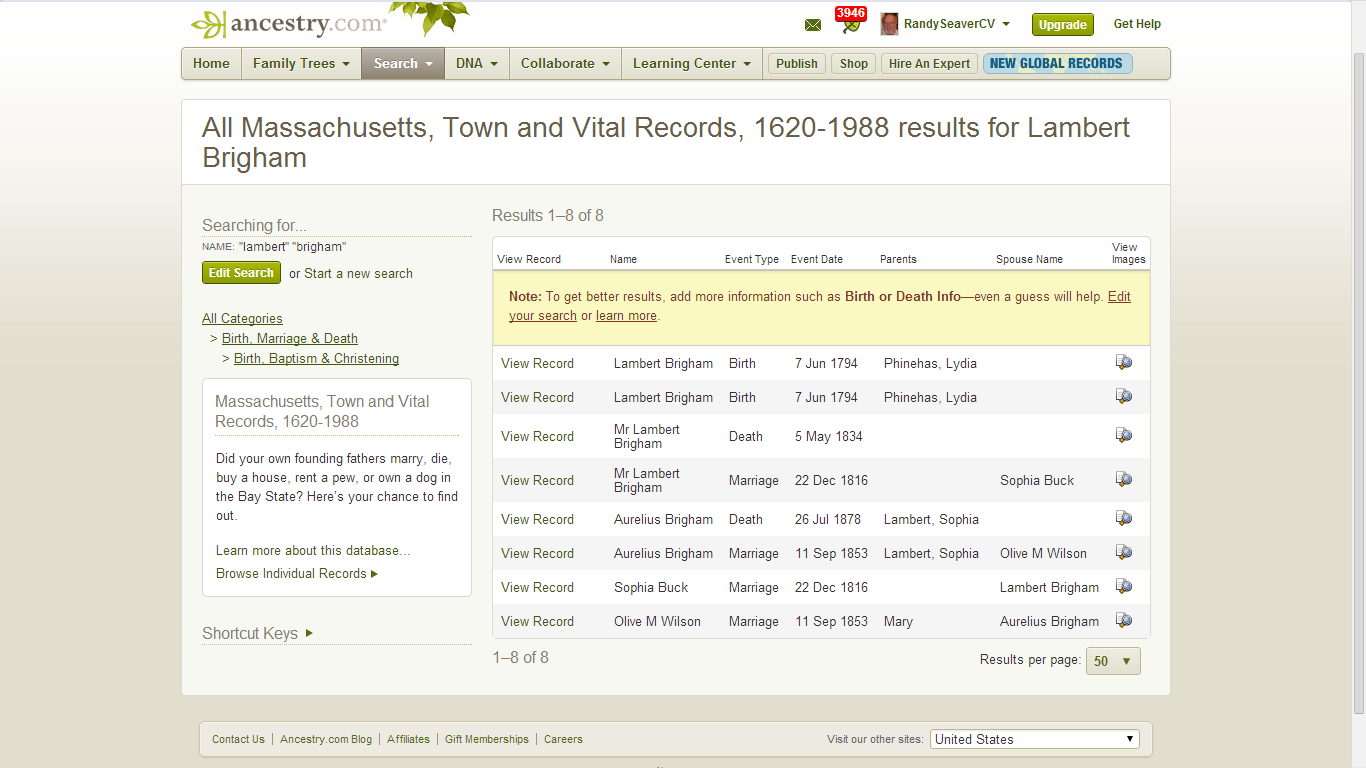View Record for Aurelius Brigham death 1878
The height and width of the screenshot is (768, 1366).
tap(537, 519)
